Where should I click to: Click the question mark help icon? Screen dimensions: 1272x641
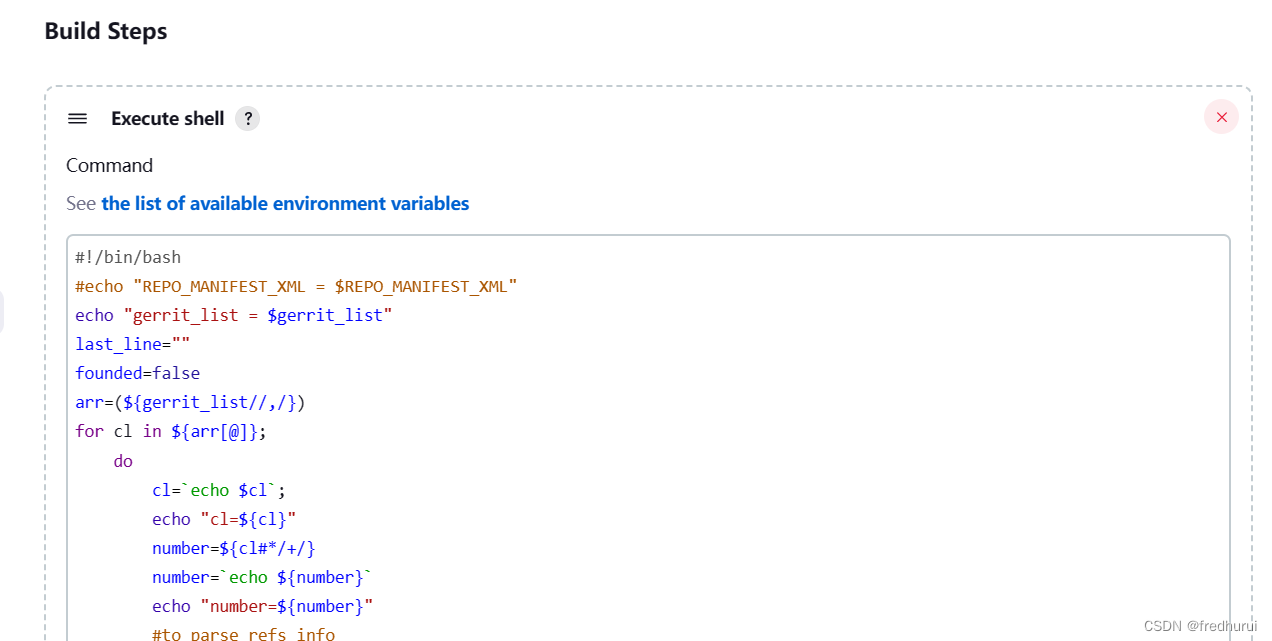(x=247, y=118)
